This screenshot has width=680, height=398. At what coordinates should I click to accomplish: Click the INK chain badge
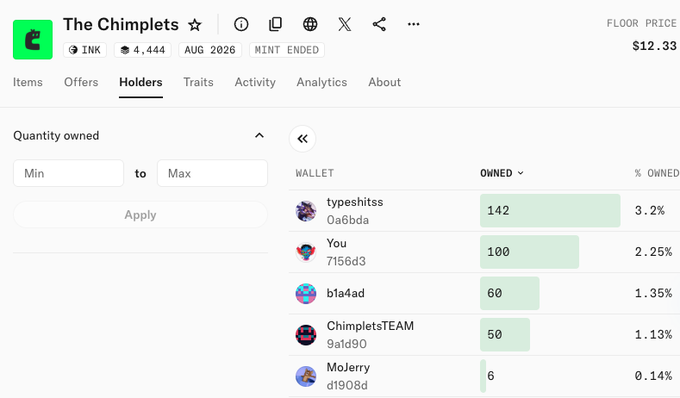[x=85, y=50]
